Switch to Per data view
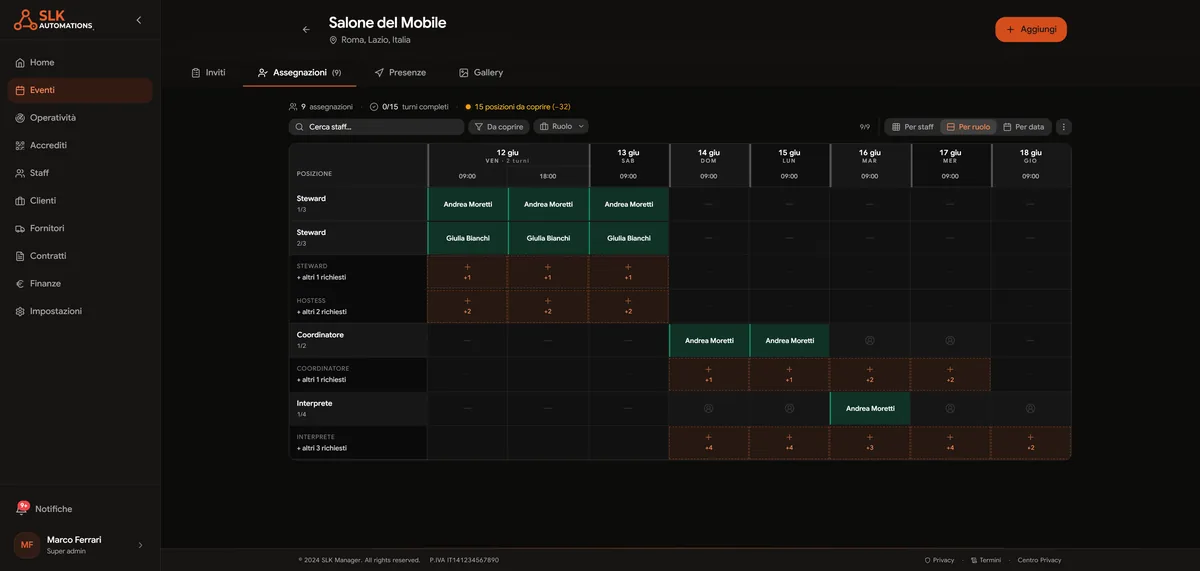Viewport: 1200px width, 571px height. 1024,127
